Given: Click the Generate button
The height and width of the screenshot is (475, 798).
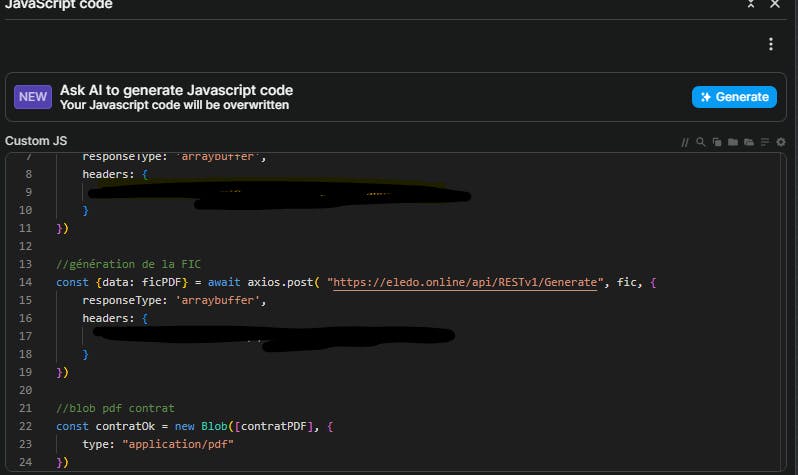Looking at the screenshot, I should 734,97.
